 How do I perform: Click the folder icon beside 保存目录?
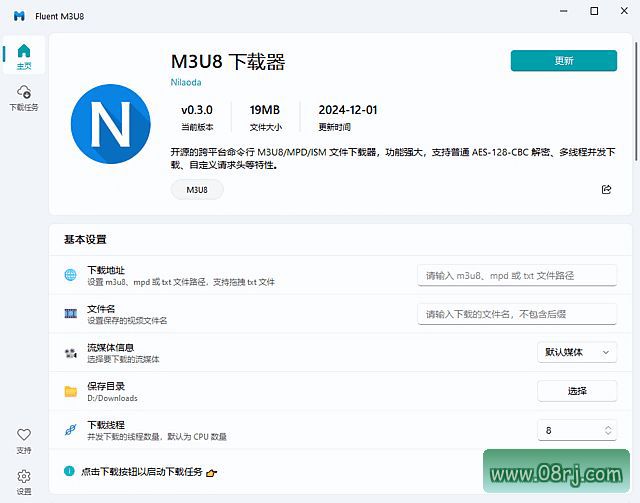(71, 391)
